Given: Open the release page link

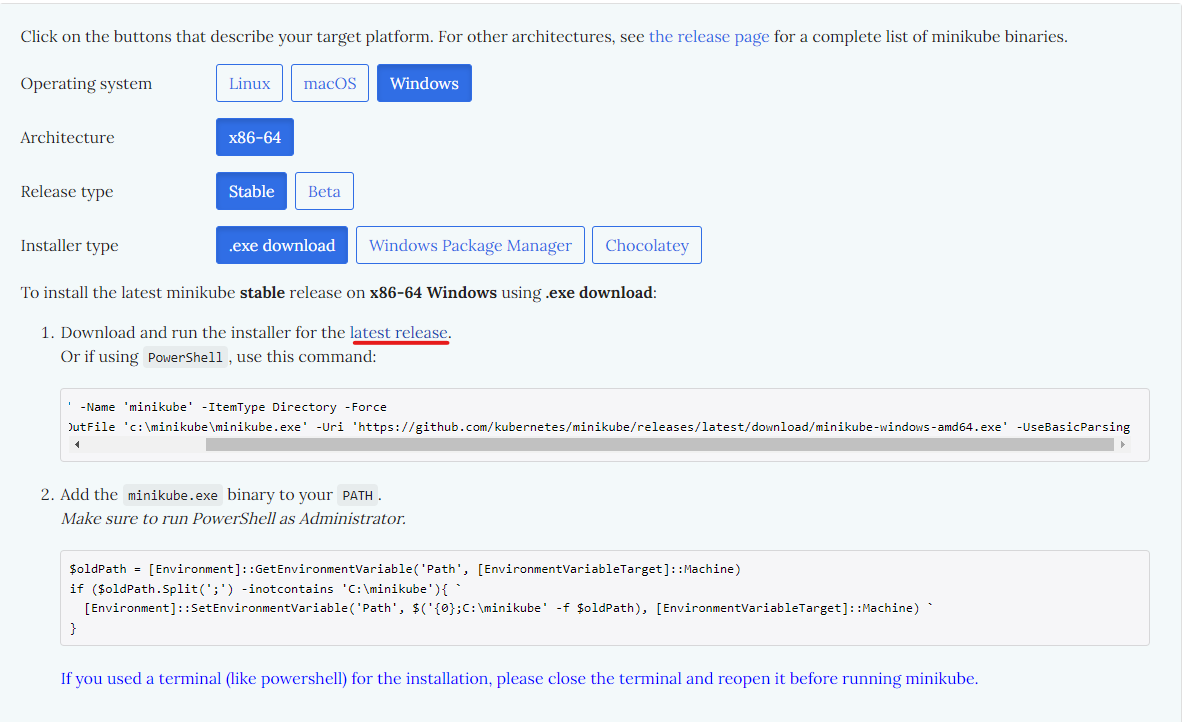Looking at the screenshot, I should [709, 36].
